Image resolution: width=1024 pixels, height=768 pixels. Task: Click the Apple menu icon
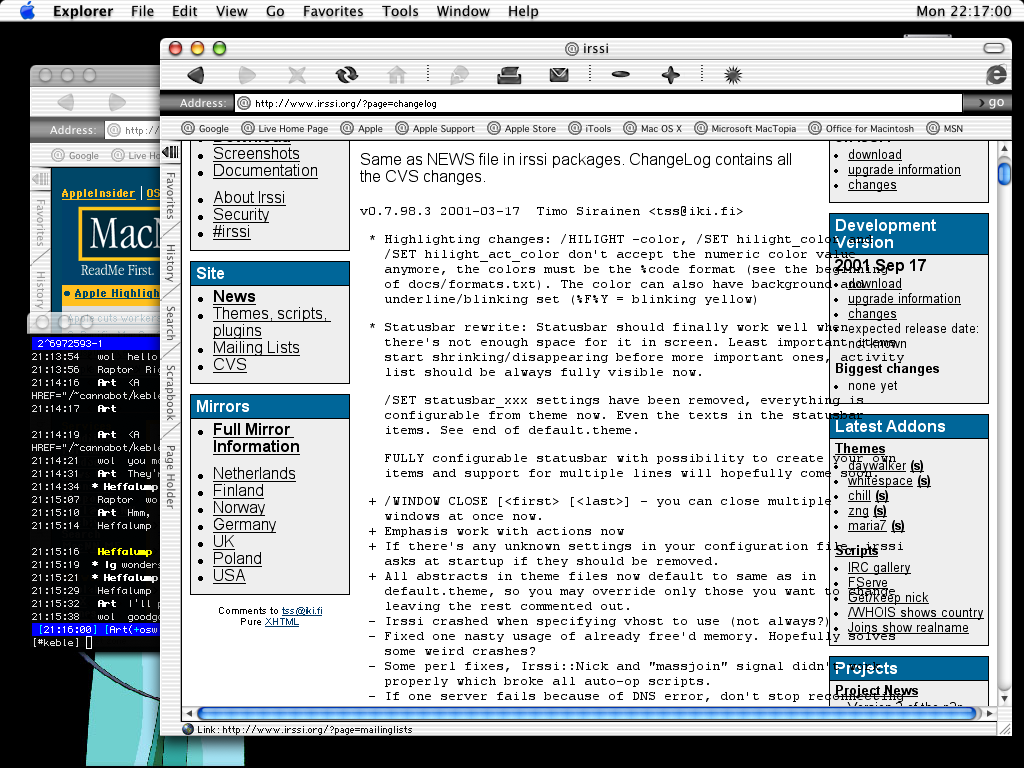click(x=27, y=10)
